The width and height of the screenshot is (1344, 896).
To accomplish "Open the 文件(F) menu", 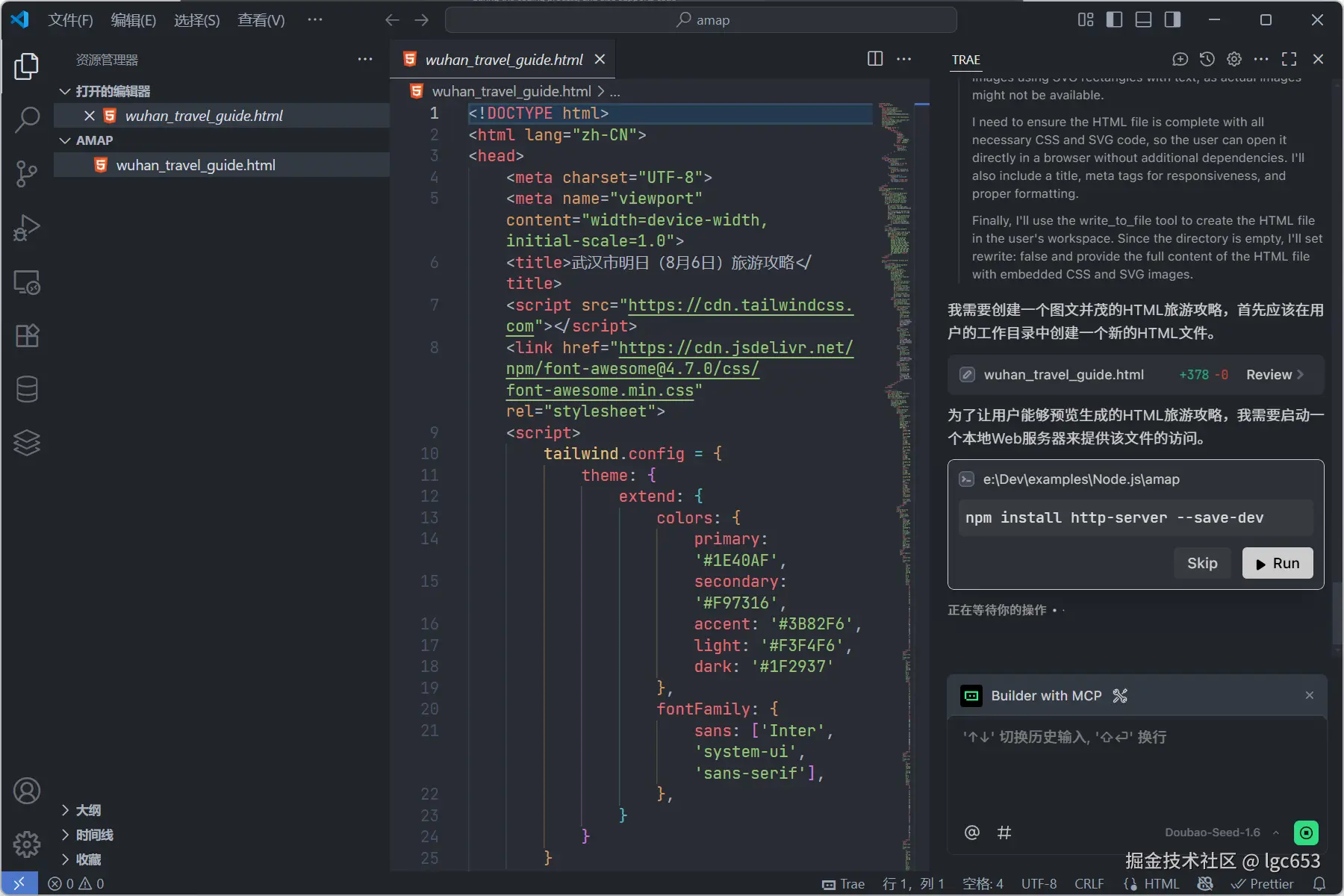I will coord(70,20).
